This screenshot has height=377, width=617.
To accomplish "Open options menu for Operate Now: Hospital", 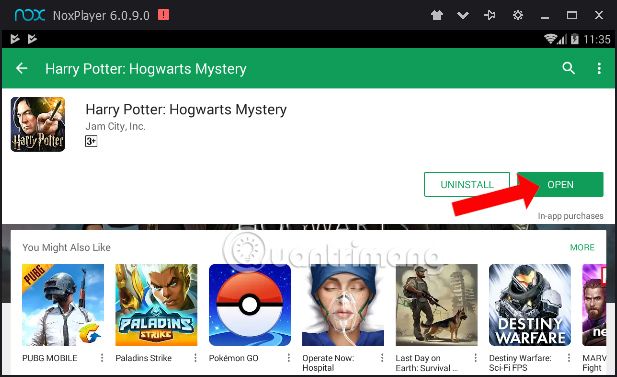I will [382, 358].
